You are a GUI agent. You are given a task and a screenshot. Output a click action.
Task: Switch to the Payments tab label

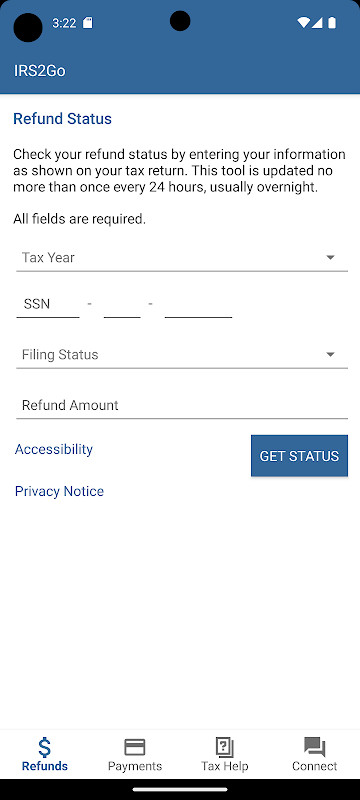point(135,766)
